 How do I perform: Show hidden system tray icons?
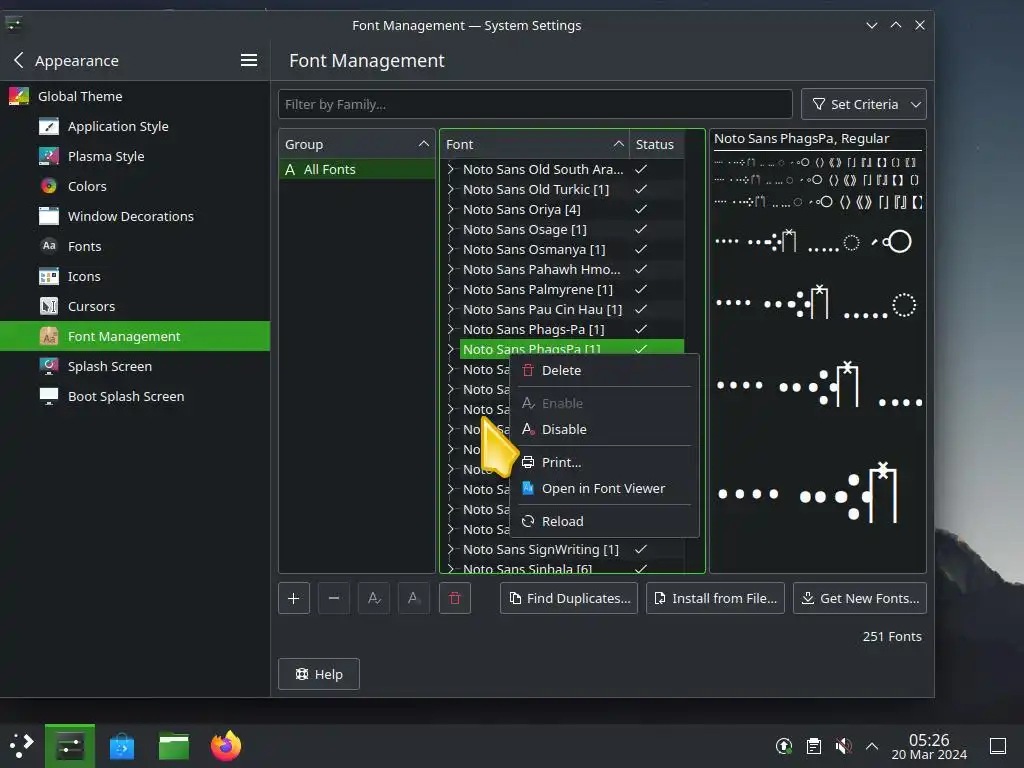coord(872,746)
